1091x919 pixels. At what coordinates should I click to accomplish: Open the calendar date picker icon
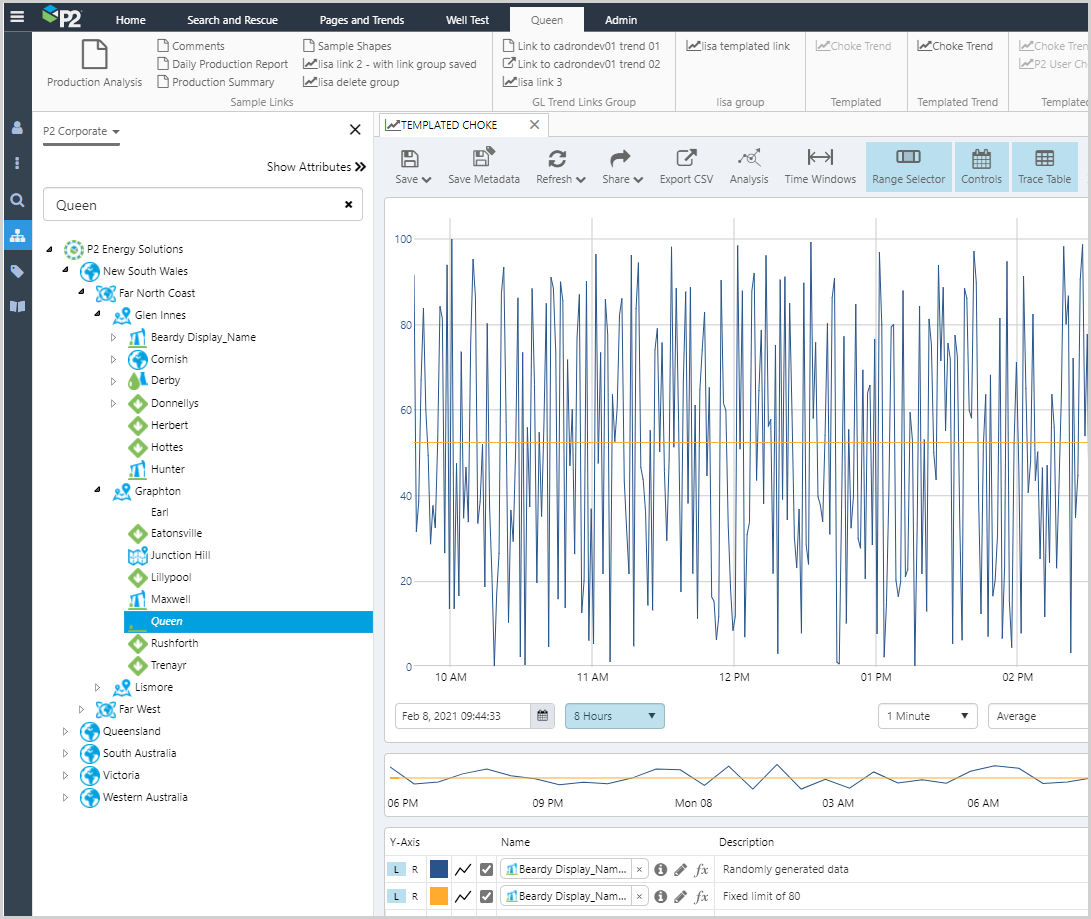[x=542, y=716]
